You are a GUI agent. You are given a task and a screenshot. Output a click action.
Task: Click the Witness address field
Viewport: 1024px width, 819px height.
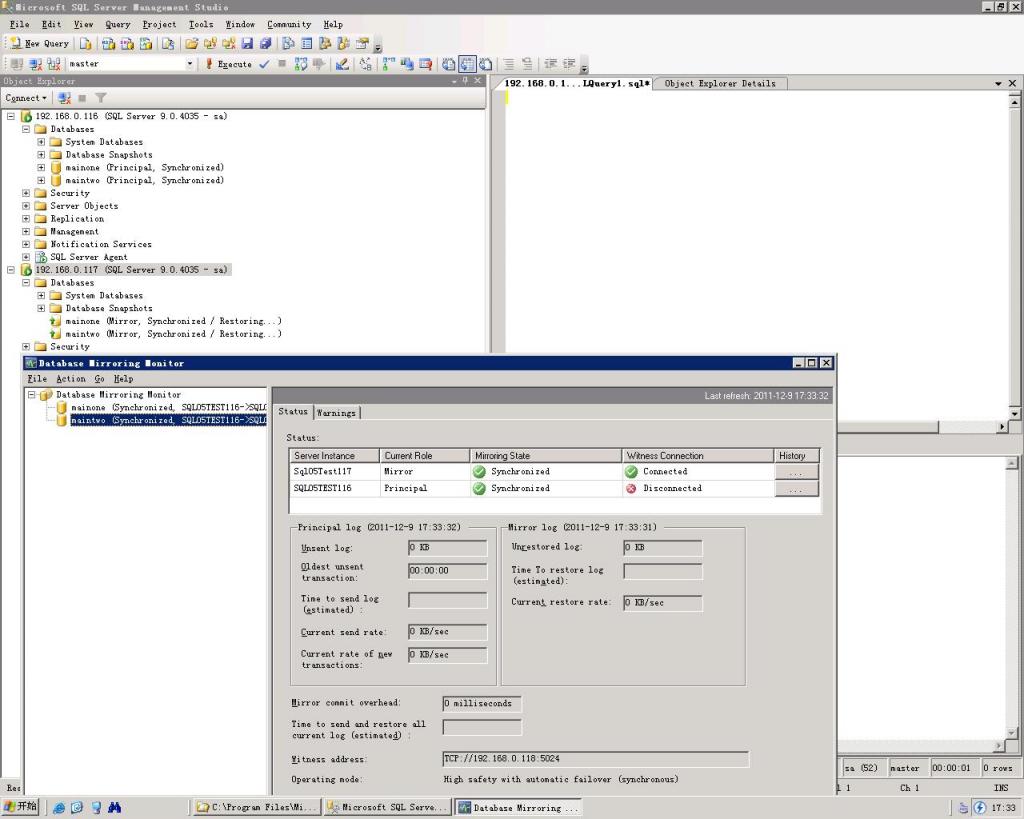(x=596, y=759)
